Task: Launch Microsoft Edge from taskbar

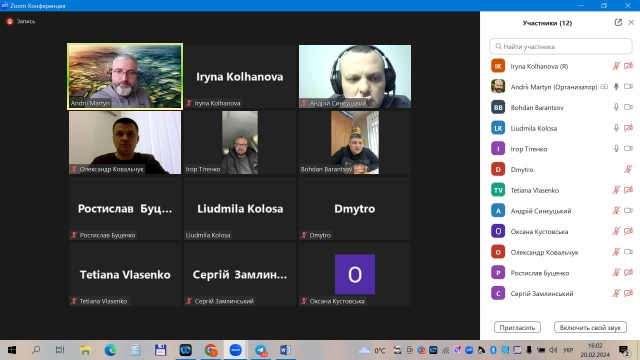Action: (x=110, y=350)
